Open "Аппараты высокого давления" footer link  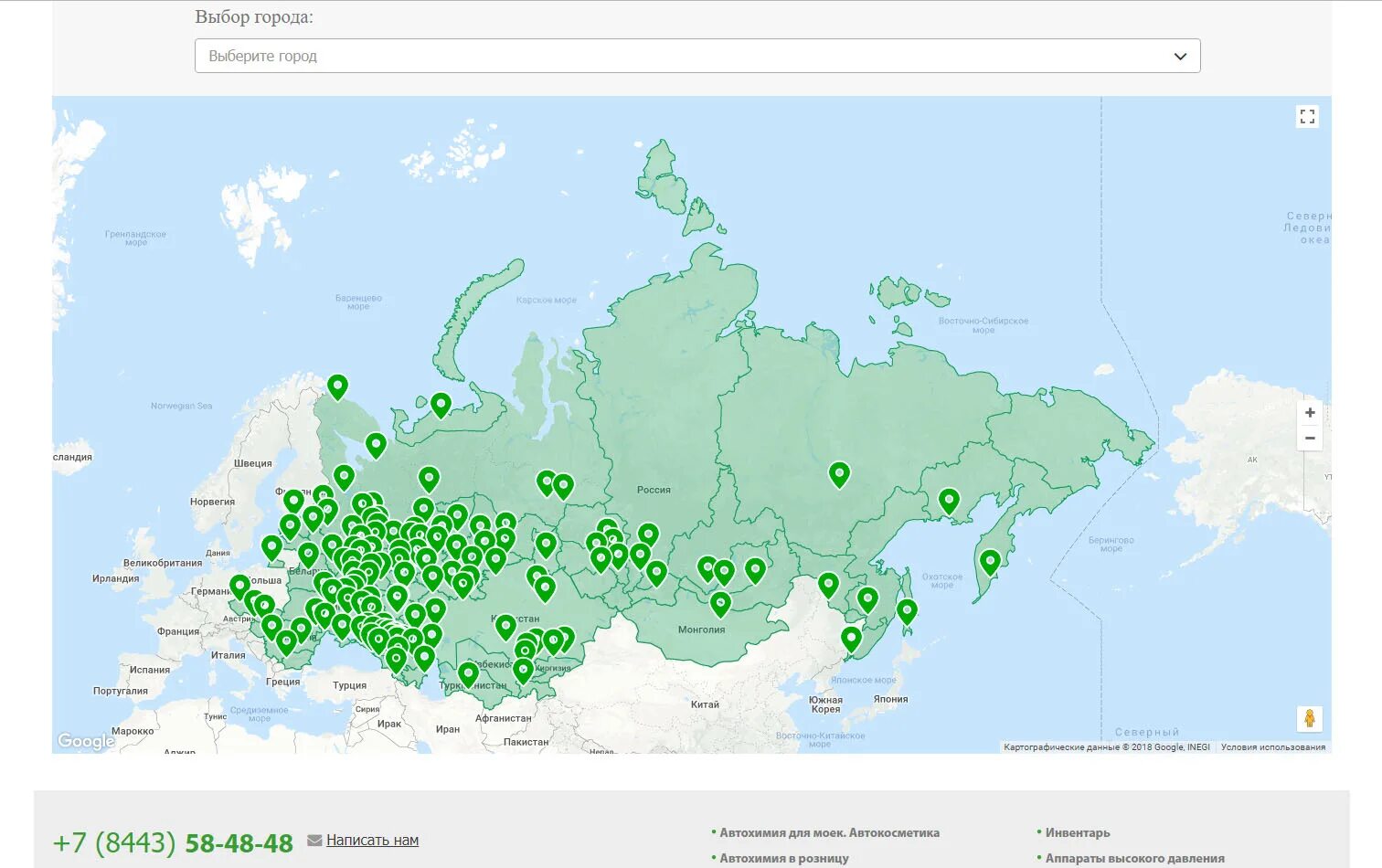click(1134, 858)
